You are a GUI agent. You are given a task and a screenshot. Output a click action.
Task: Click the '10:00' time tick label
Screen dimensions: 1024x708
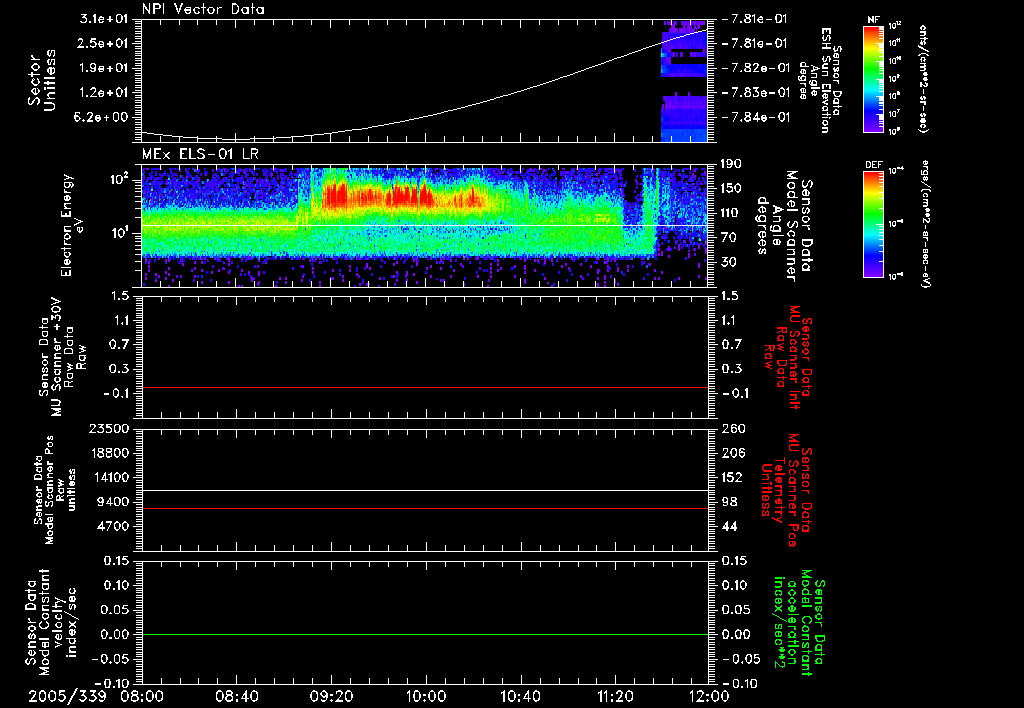point(426,696)
